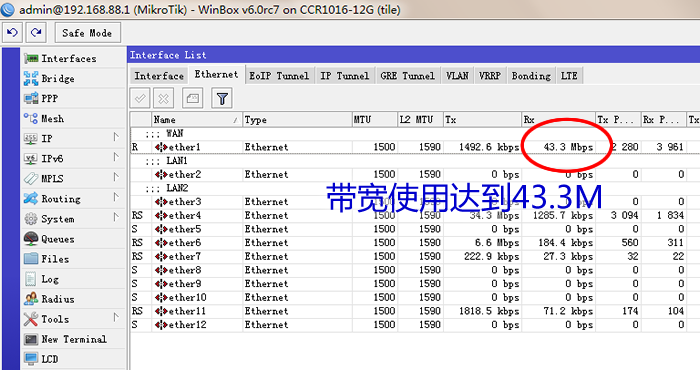Click the MTU column header
The width and height of the screenshot is (700, 370).
pyautogui.click(x=375, y=120)
